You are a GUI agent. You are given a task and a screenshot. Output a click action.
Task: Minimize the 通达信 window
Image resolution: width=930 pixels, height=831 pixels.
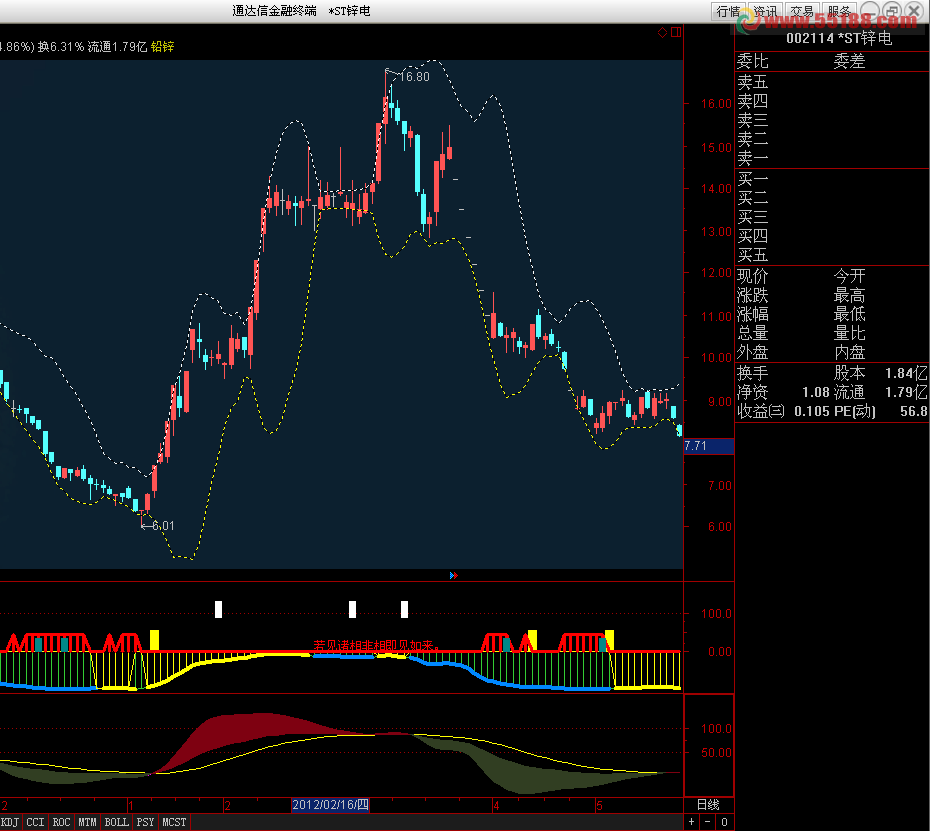pyautogui.click(x=870, y=11)
